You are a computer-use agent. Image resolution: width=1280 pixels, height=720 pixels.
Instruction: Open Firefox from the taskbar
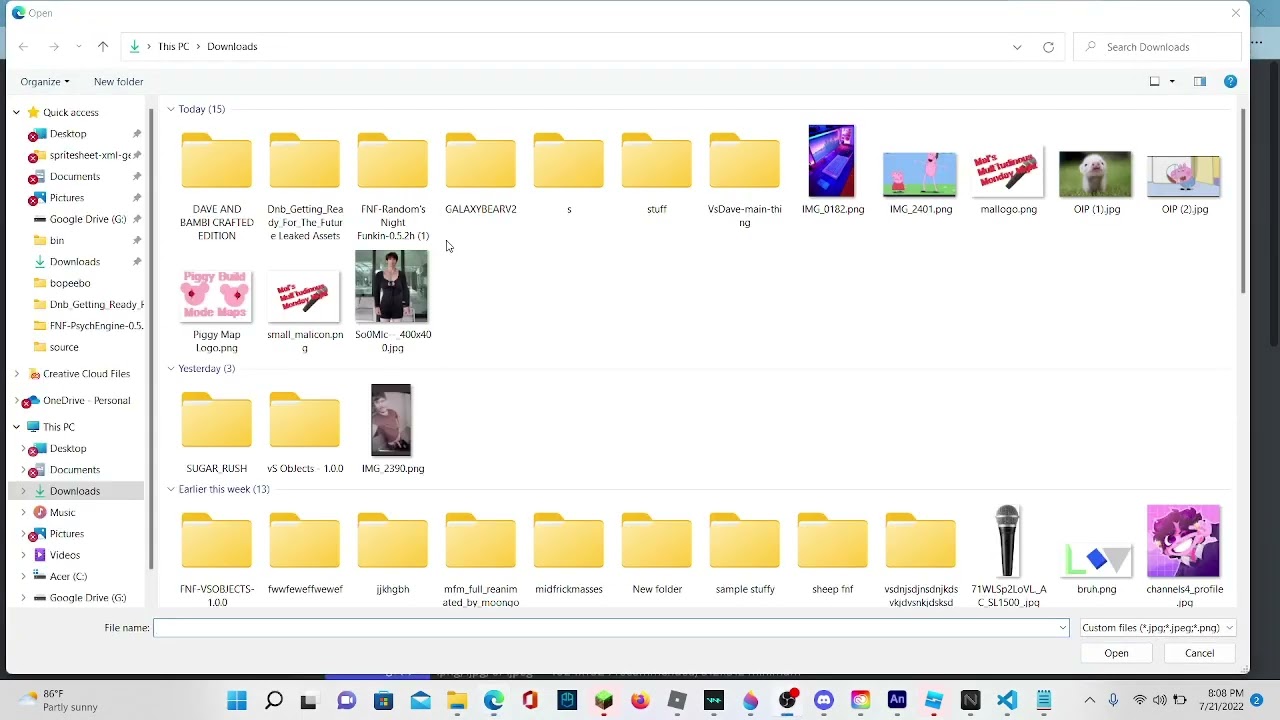pyautogui.click(x=640, y=701)
